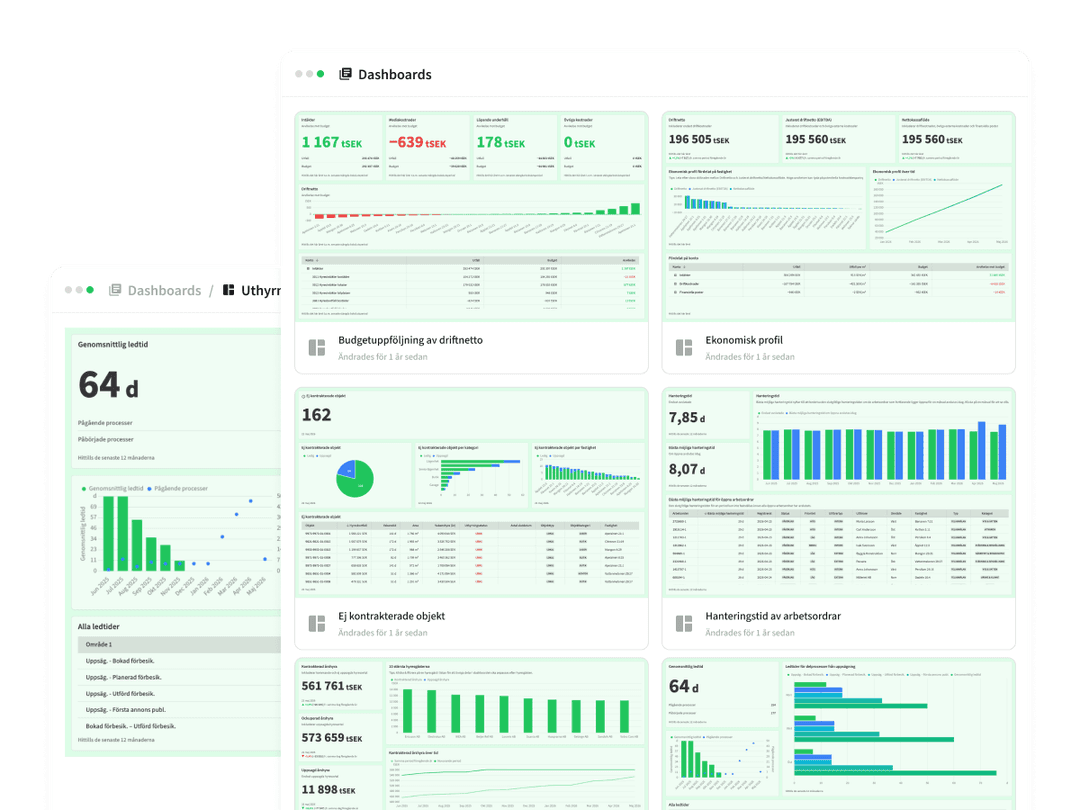Open the thumbnail showing 561 761 tSEK

coord(472,734)
